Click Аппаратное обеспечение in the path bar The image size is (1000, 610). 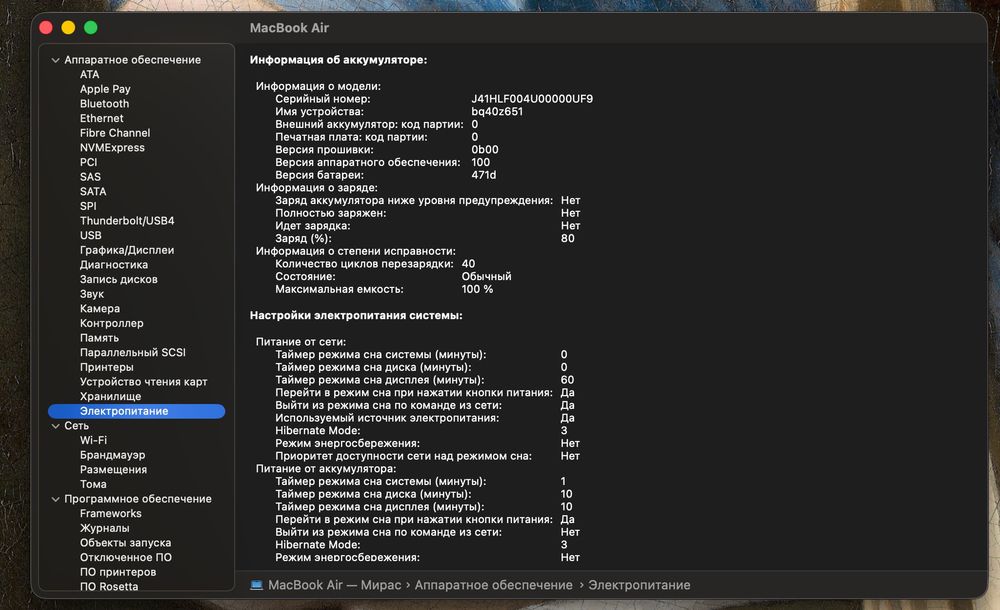494,585
